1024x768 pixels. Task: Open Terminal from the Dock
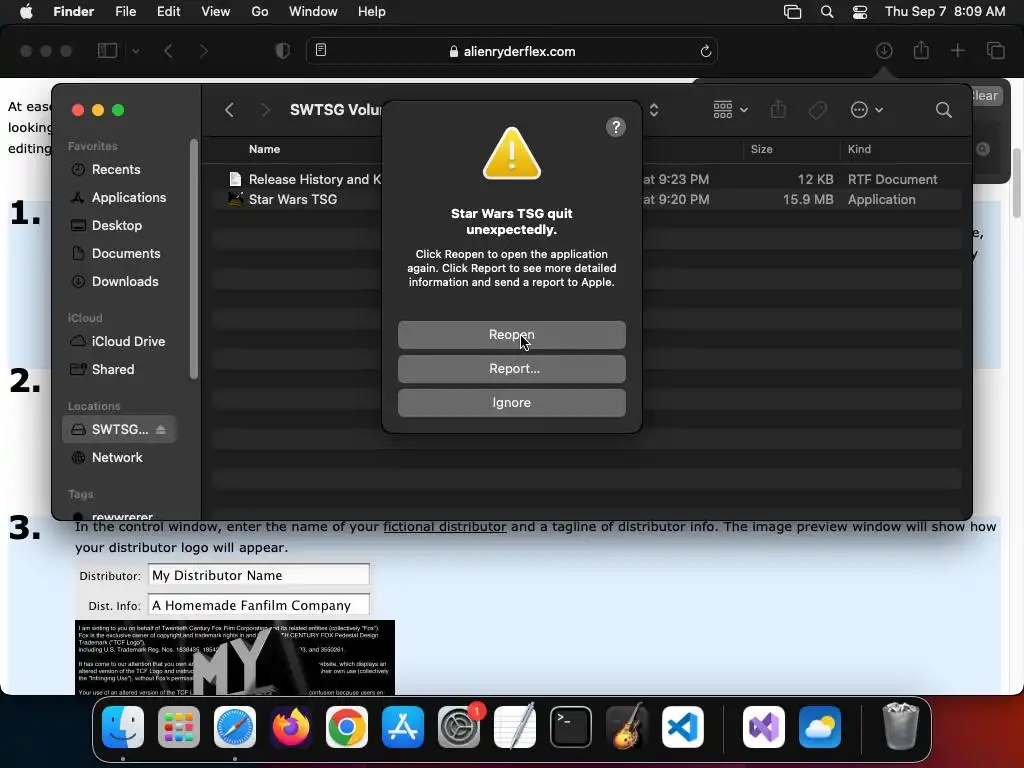(x=571, y=727)
